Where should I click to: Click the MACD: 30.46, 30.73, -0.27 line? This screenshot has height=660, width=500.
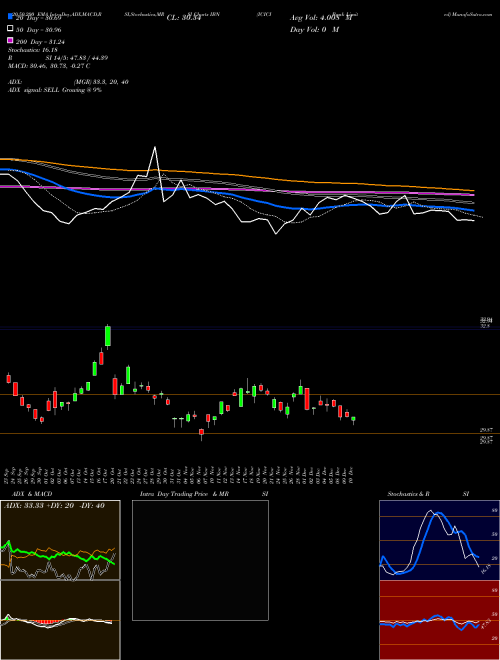tap(49, 66)
